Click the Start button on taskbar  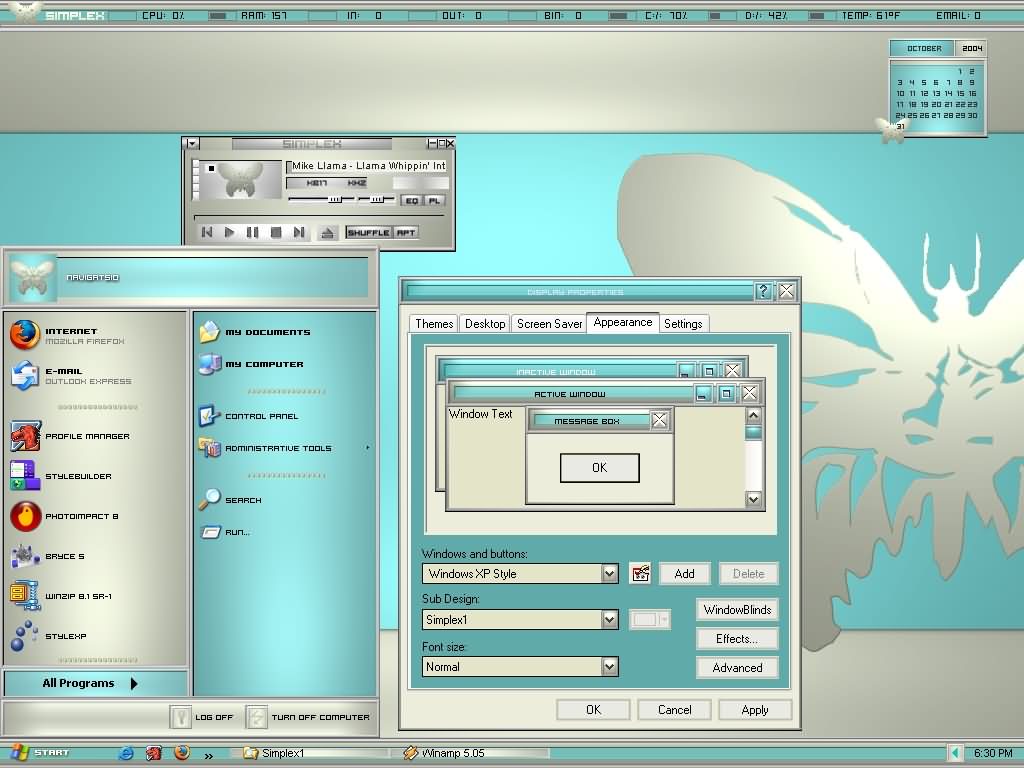pyautogui.click(x=39, y=753)
